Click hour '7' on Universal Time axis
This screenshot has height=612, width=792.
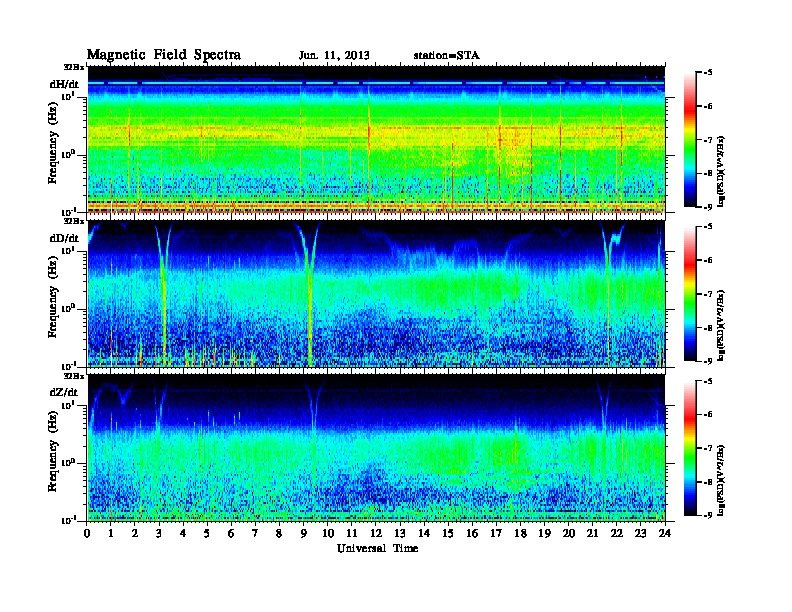(255, 533)
